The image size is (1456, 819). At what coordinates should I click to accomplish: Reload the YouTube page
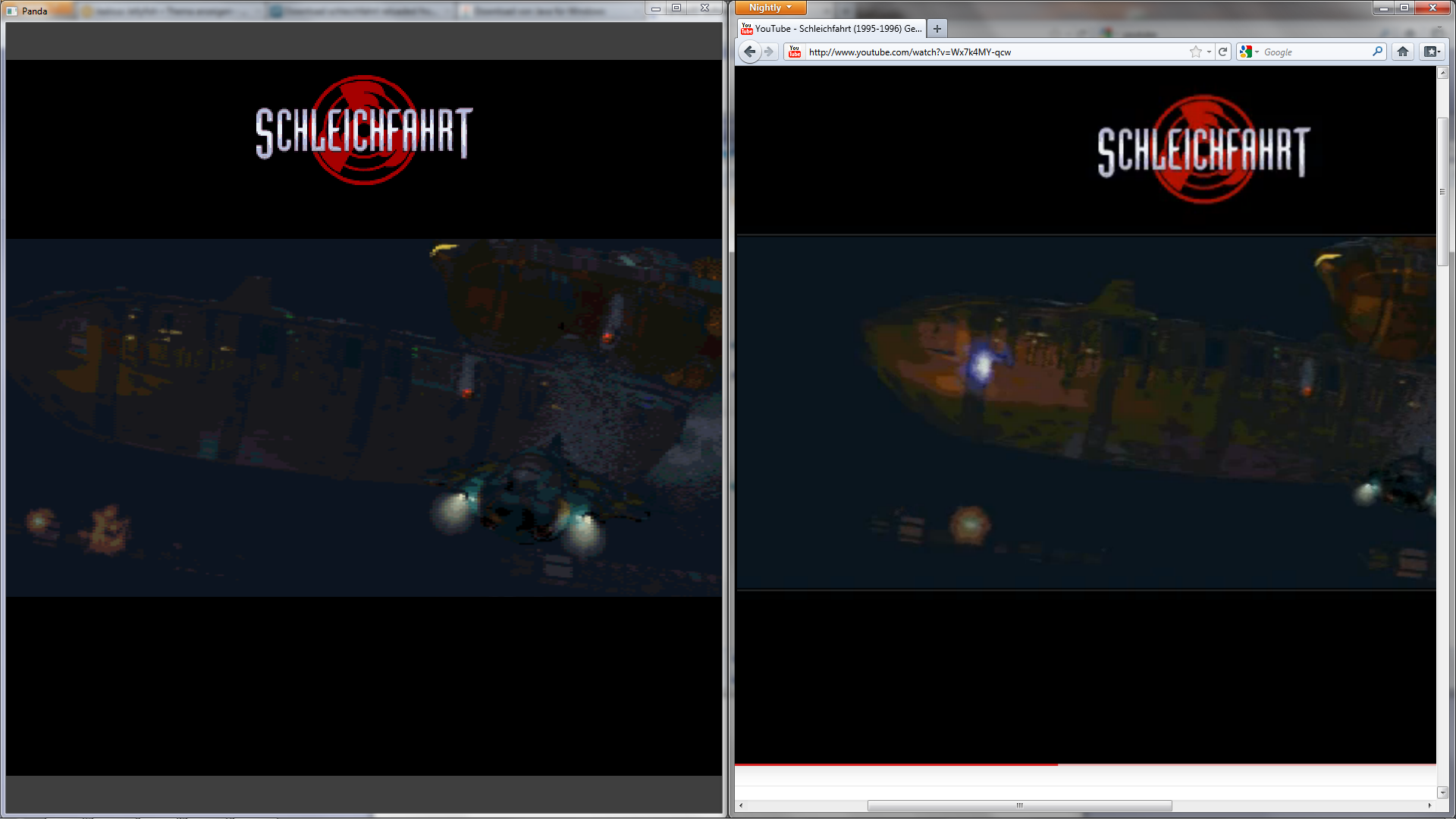[x=1222, y=52]
